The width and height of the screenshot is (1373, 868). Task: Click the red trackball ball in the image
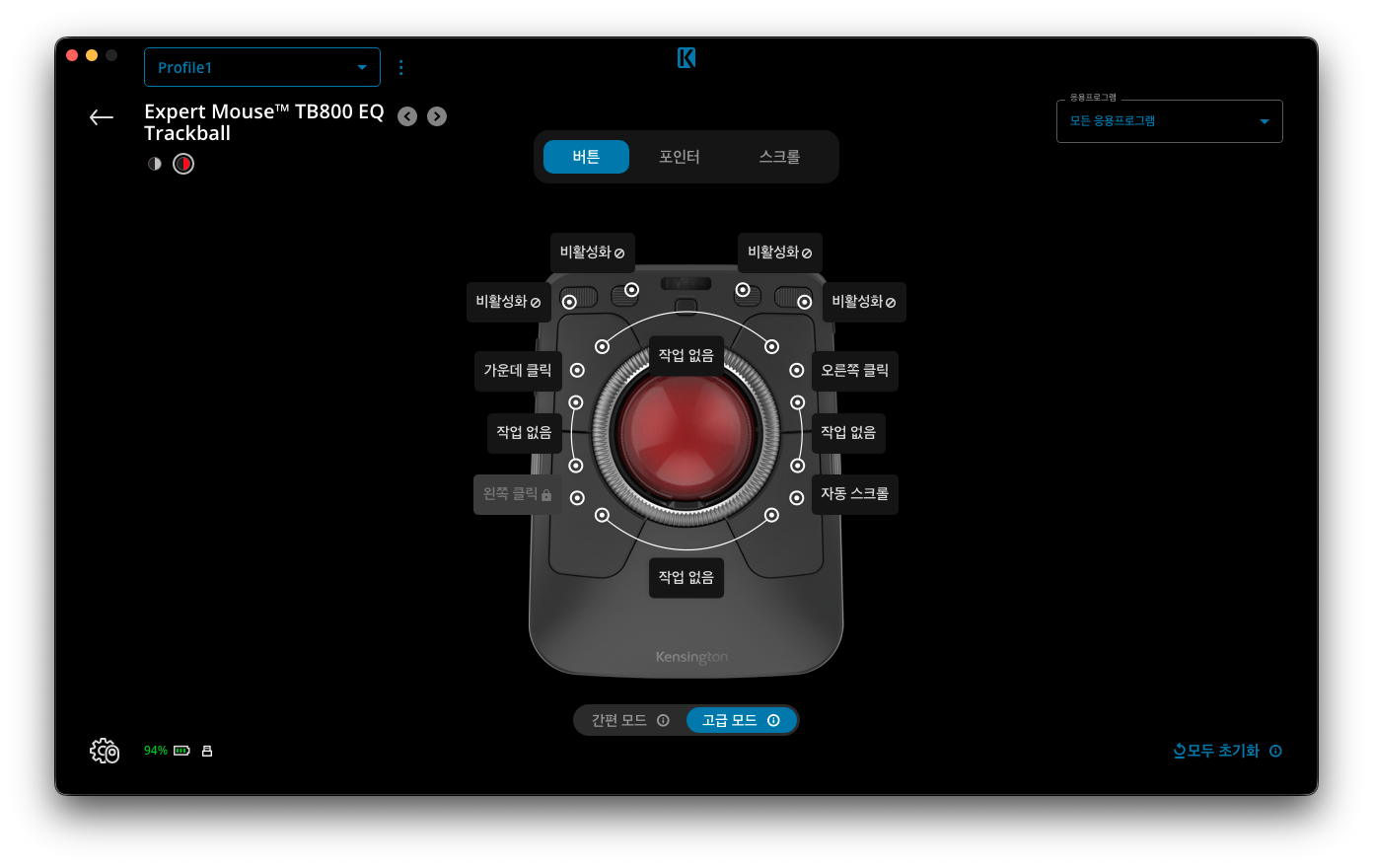[686, 434]
